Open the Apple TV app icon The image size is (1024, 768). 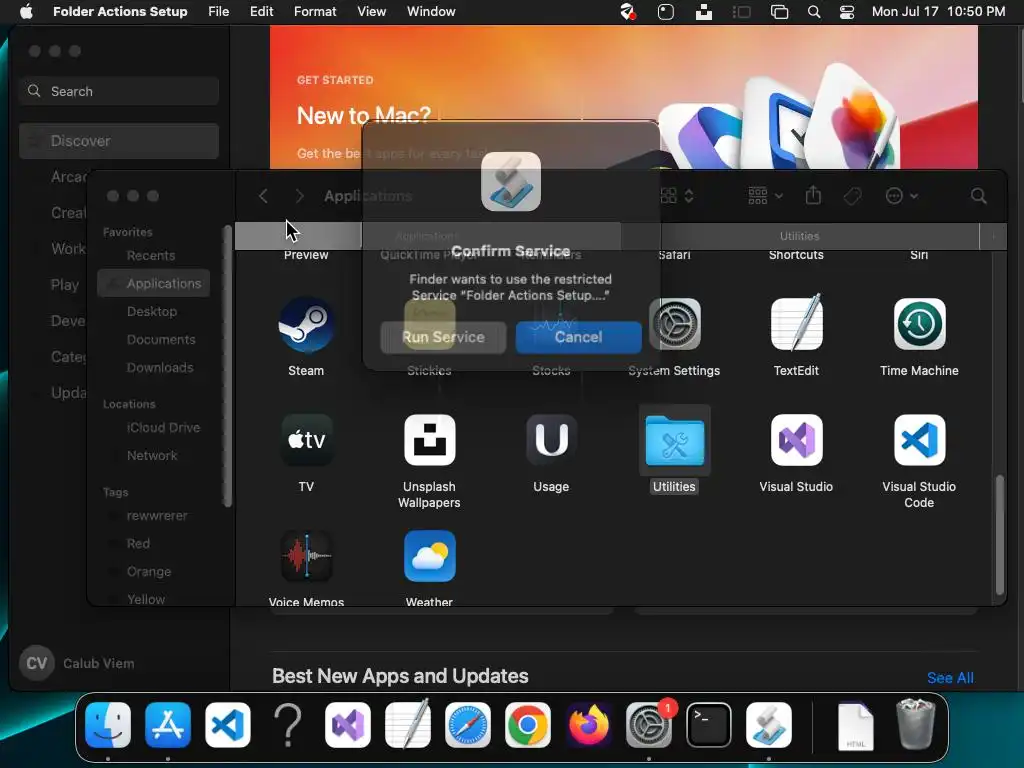click(x=306, y=440)
